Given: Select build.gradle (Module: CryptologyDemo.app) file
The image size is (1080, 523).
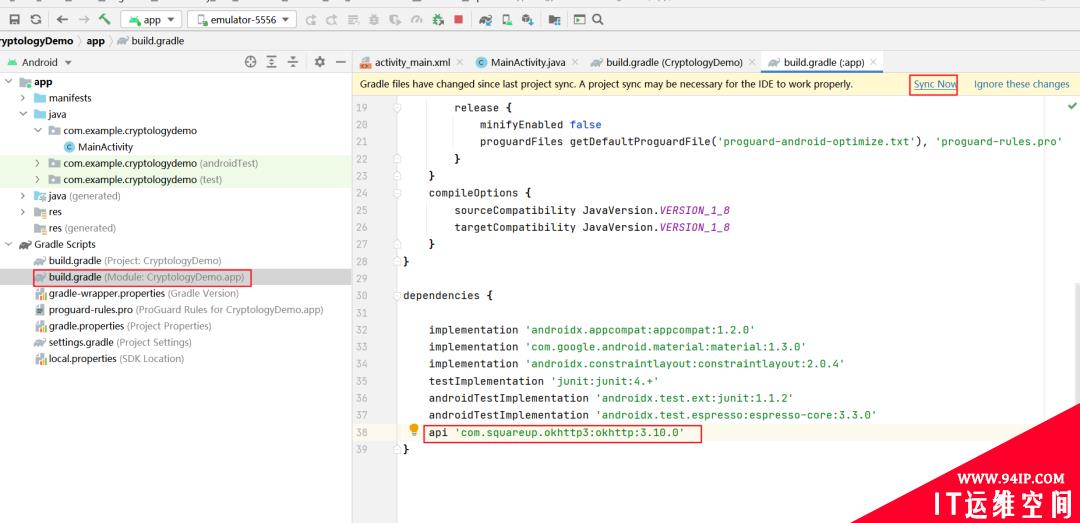Looking at the screenshot, I should (x=139, y=278).
